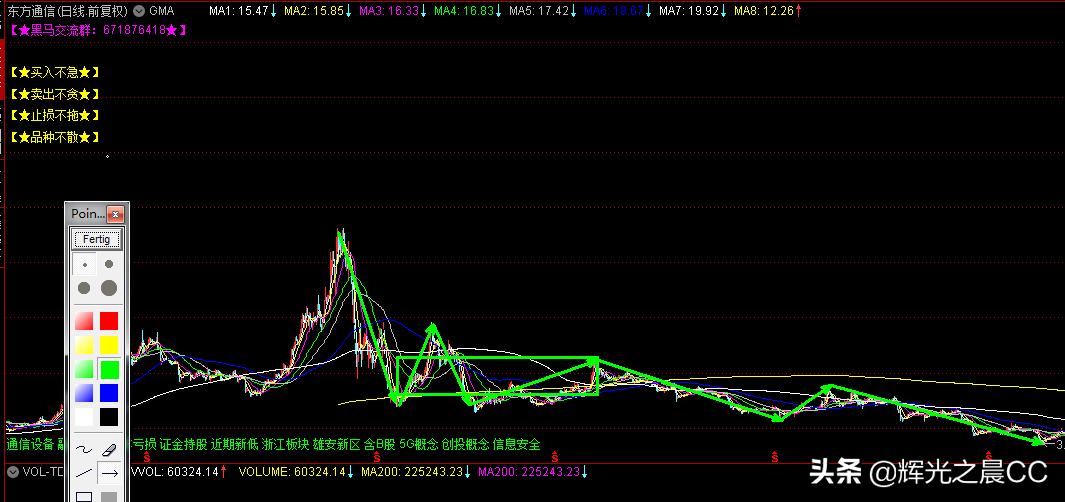
Task: Expand the VOL-TDX indicator dropdown arrow
Action: pyautogui.click(x=12, y=471)
